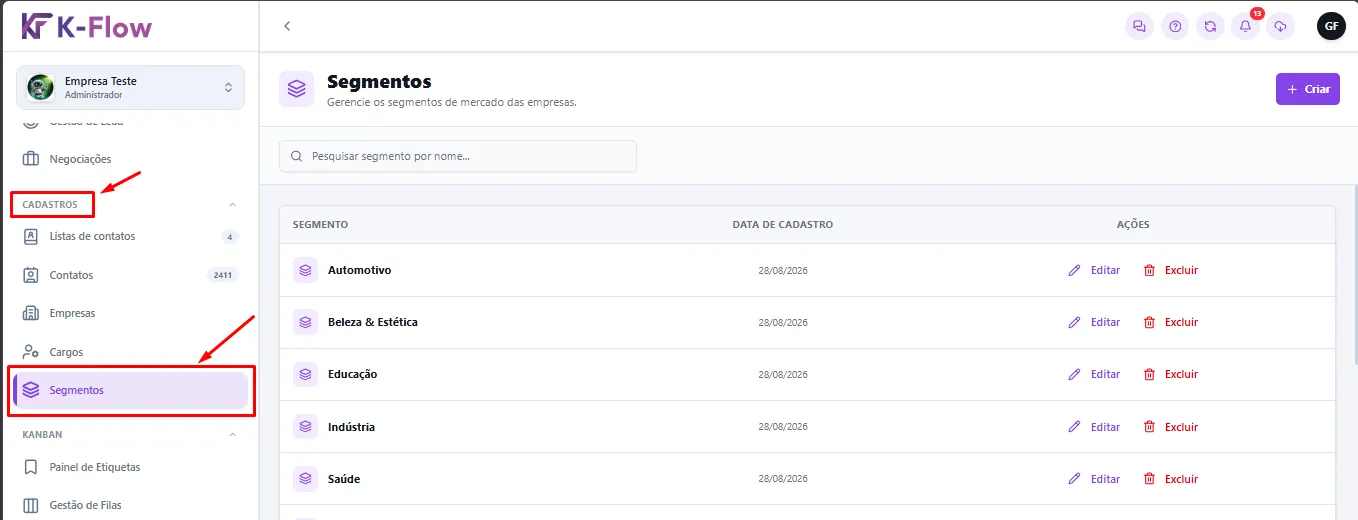The width and height of the screenshot is (1358, 520).
Task: Select the Beleza & Estética segment name
Action: [373, 322]
